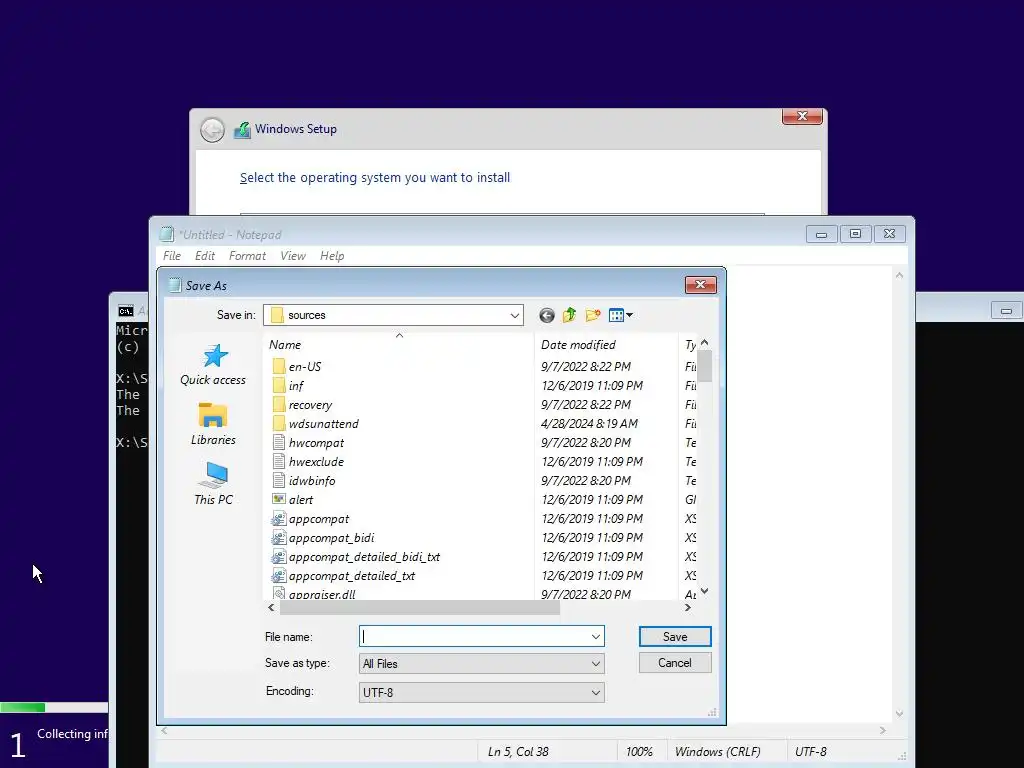Screen dimensions: 1024x768
Task: Click the Command Prompt window icon
Action: point(126,311)
